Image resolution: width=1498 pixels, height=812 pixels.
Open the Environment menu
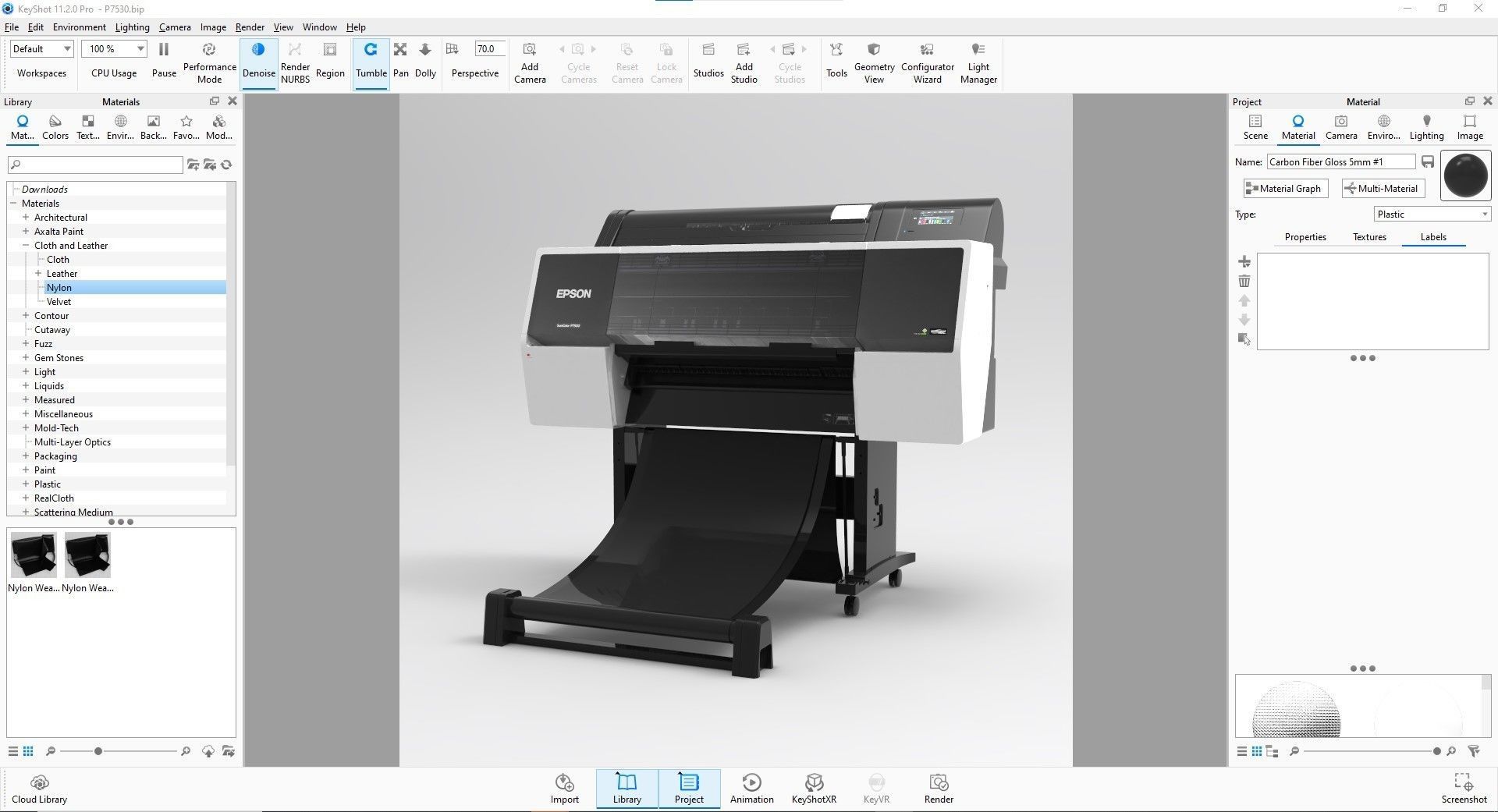[80, 27]
